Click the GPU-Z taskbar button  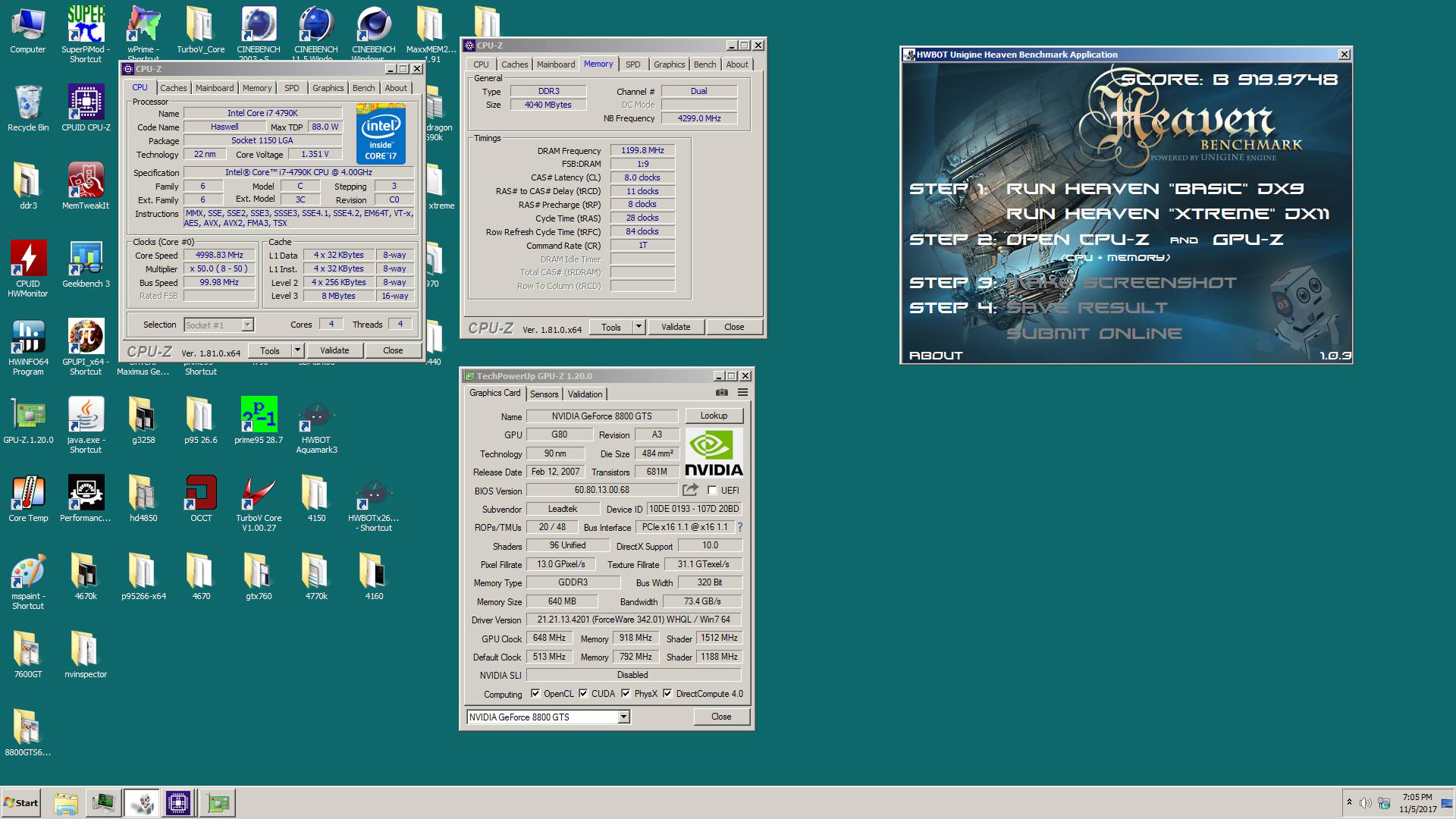click(x=218, y=803)
